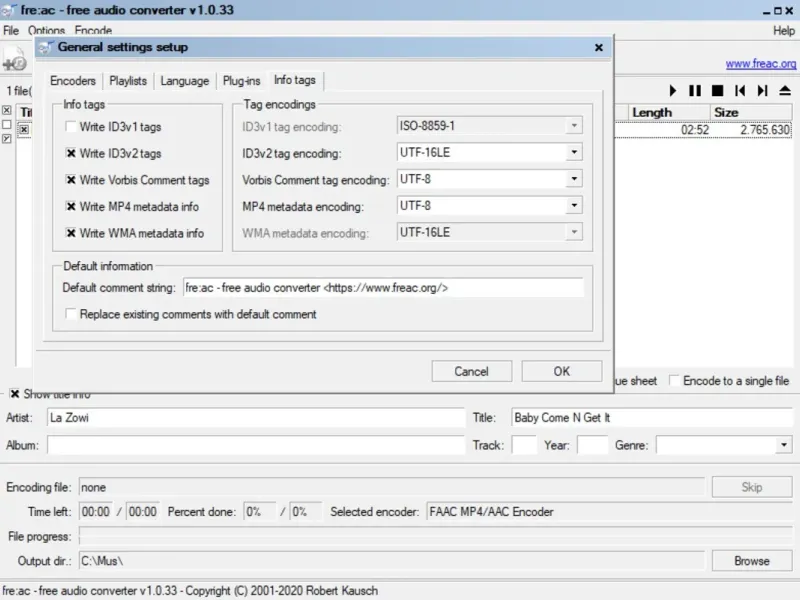Open the File menu
The width and height of the screenshot is (800, 600).
point(11,30)
